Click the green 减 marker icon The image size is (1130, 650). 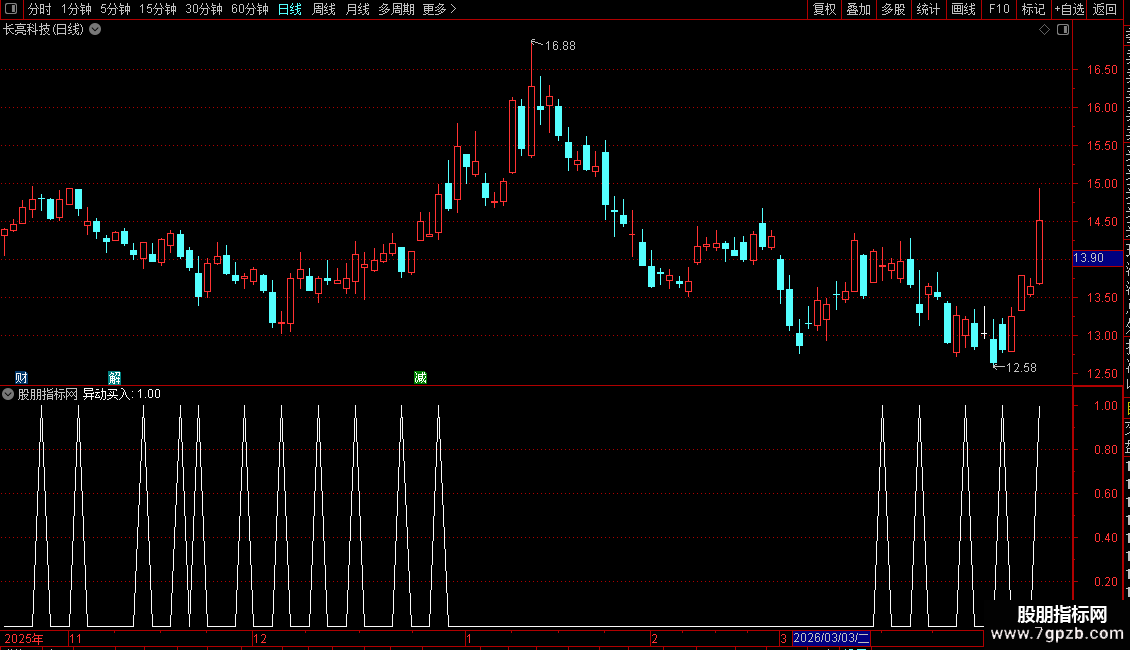click(x=421, y=378)
